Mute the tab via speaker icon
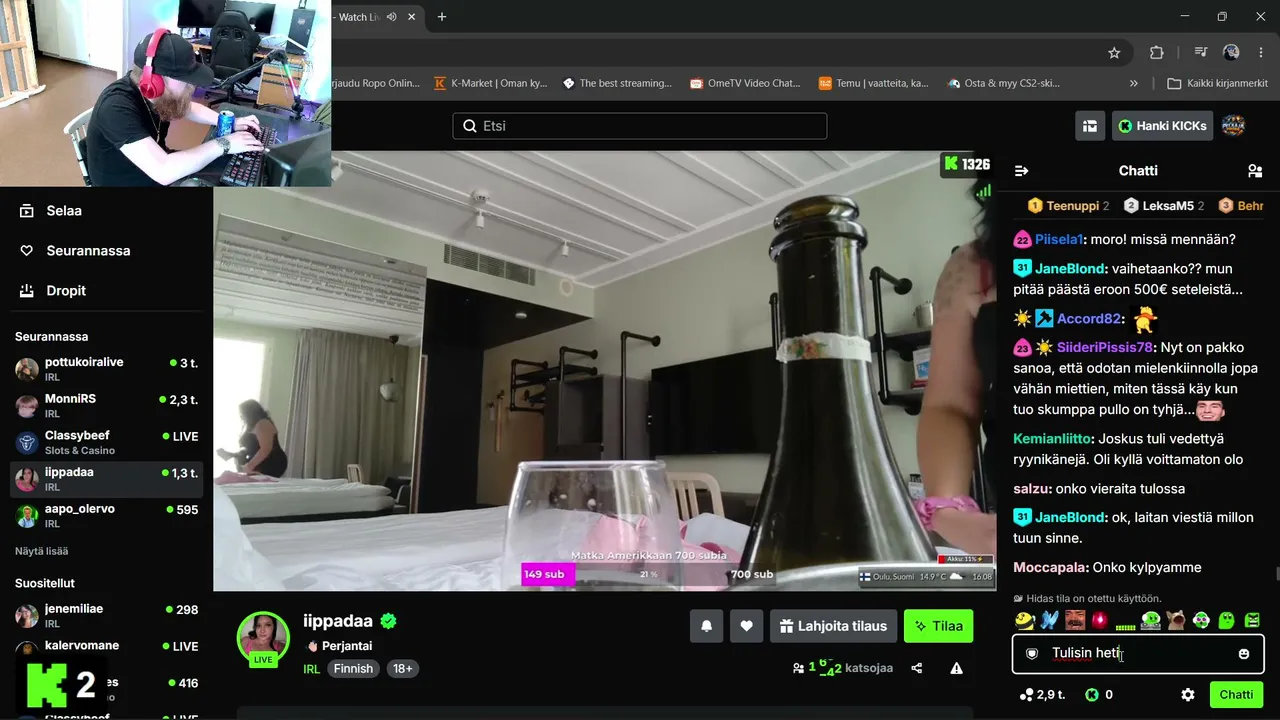 [391, 17]
